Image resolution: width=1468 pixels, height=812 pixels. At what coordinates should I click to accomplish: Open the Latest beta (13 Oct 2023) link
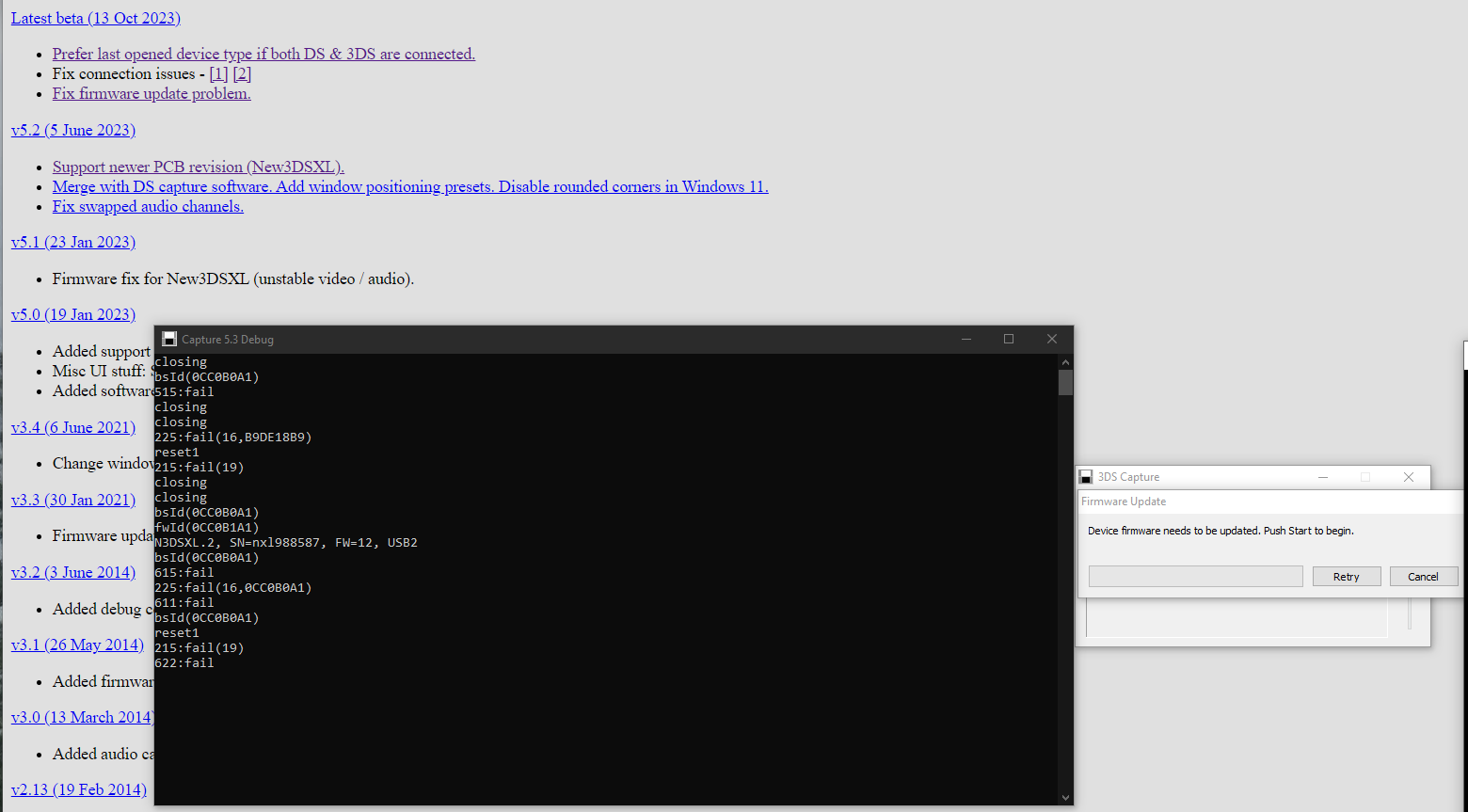click(96, 18)
